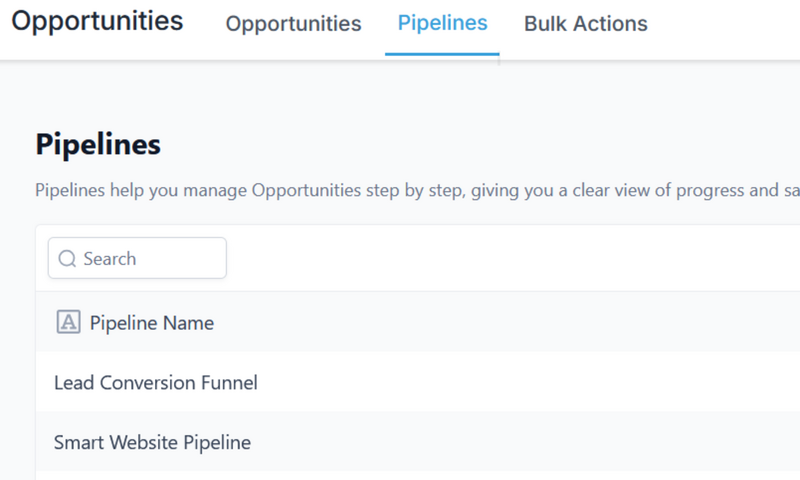Click the Opportunities page title
Screen dimensions: 800x480
pyautogui.click(x=97, y=21)
